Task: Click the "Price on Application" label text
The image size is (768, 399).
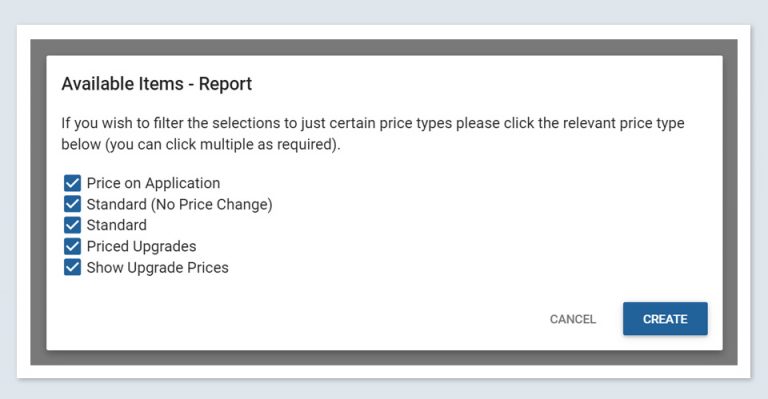Action: [x=153, y=183]
